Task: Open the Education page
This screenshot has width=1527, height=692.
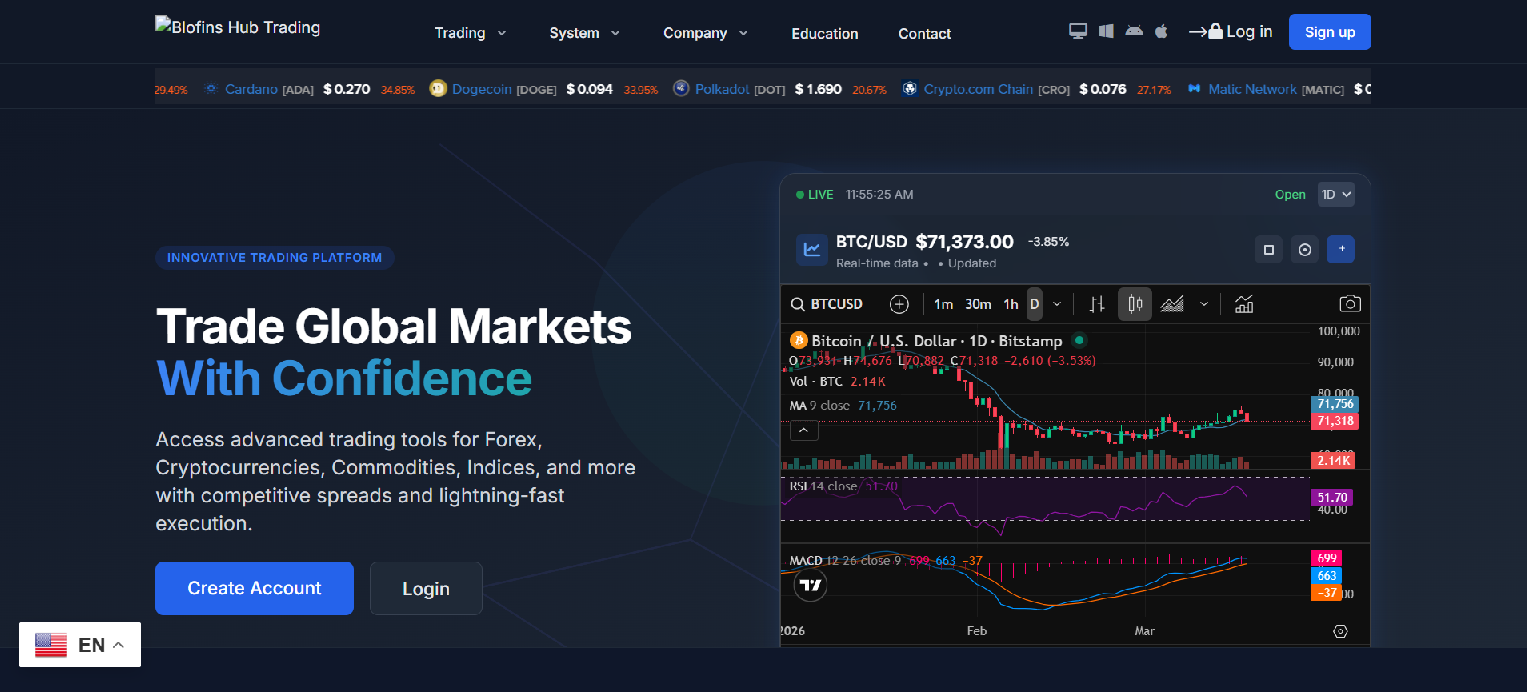Action: (825, 34)
